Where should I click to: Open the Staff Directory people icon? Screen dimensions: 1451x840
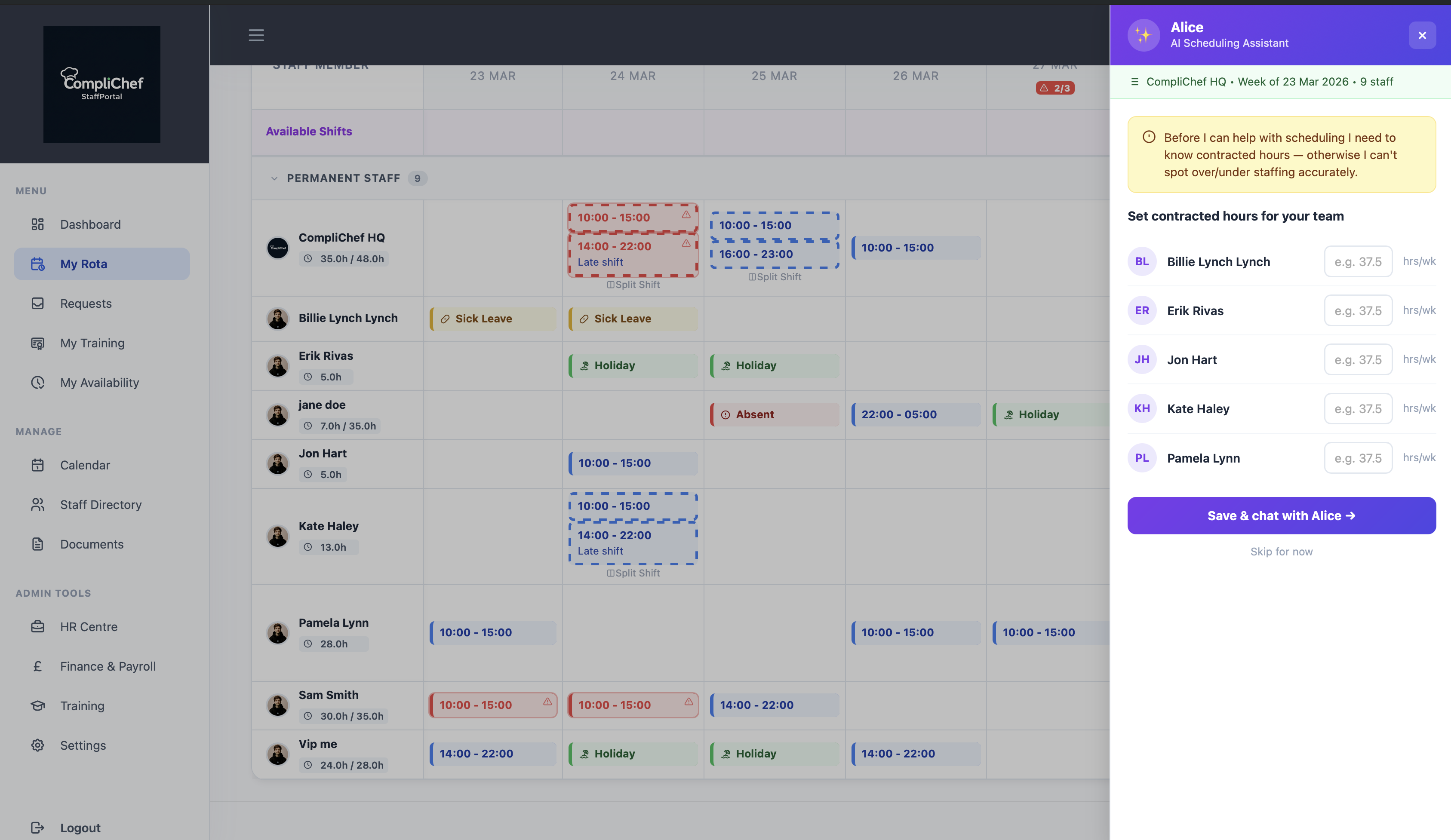click(x=37, y=504)
